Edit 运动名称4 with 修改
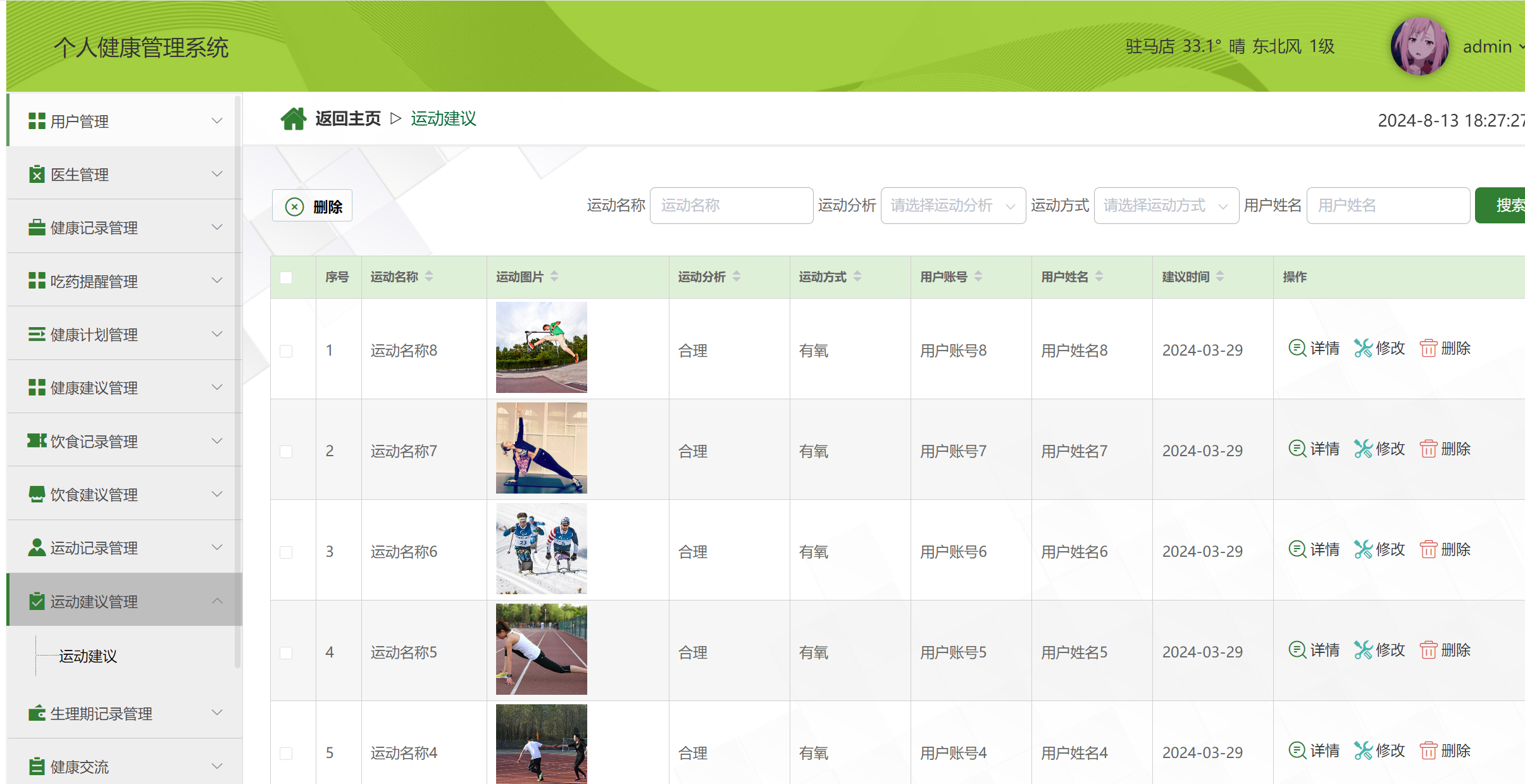Viewport: 1525px width, 784px height. [1379, 750]
